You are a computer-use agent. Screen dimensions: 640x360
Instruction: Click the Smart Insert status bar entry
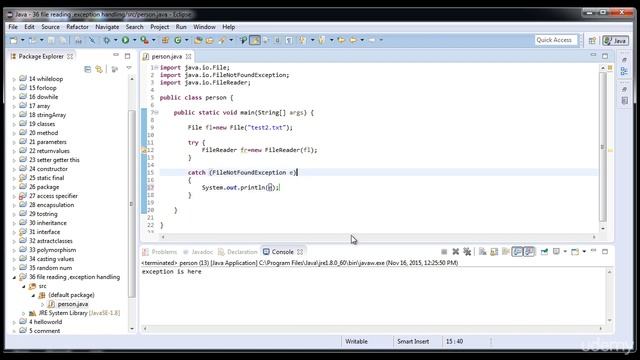(413, 341)
